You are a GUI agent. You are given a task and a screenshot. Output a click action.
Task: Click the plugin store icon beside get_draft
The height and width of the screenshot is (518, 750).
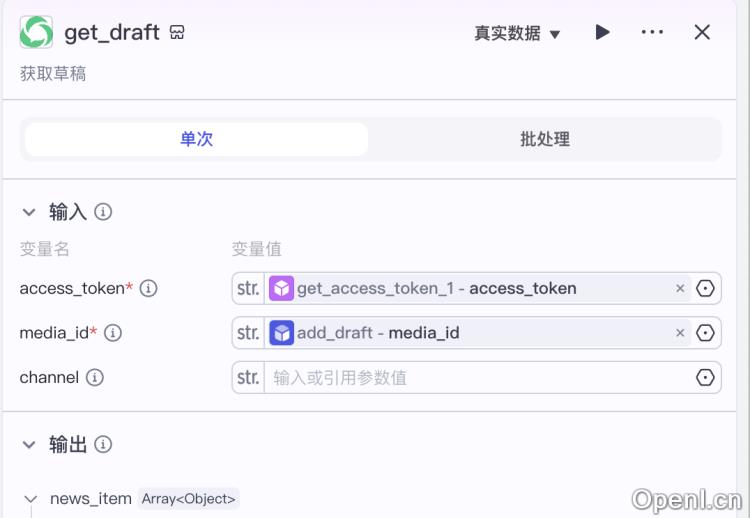click(x=177, y=33)
